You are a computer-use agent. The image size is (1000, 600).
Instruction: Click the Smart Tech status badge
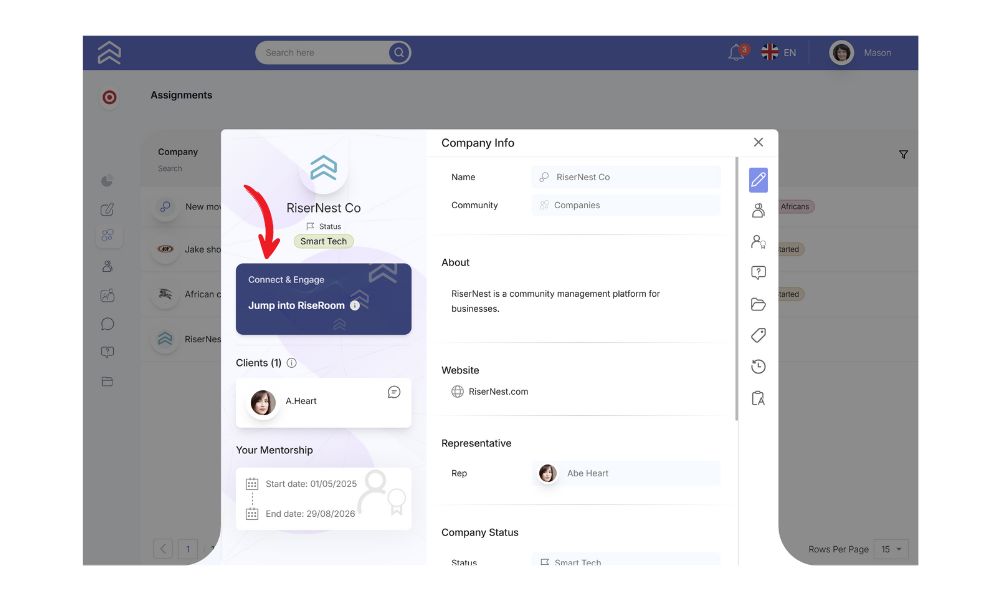323,241
